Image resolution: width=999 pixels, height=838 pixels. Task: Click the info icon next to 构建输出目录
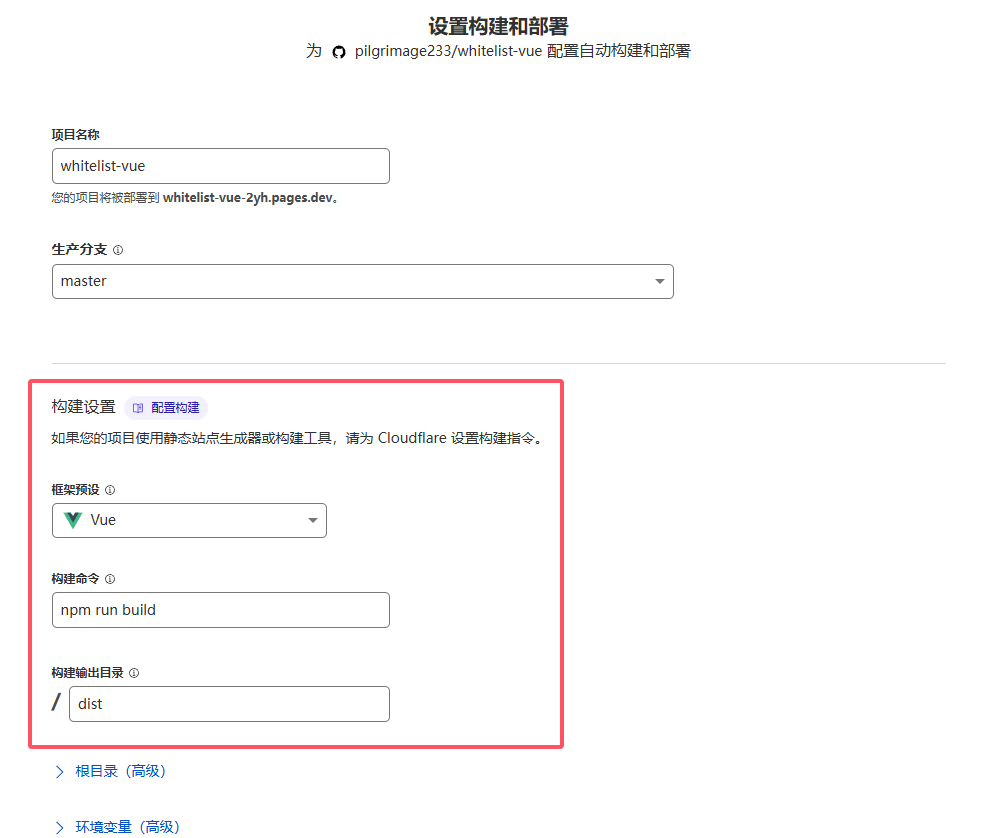(x=134, y=673)
